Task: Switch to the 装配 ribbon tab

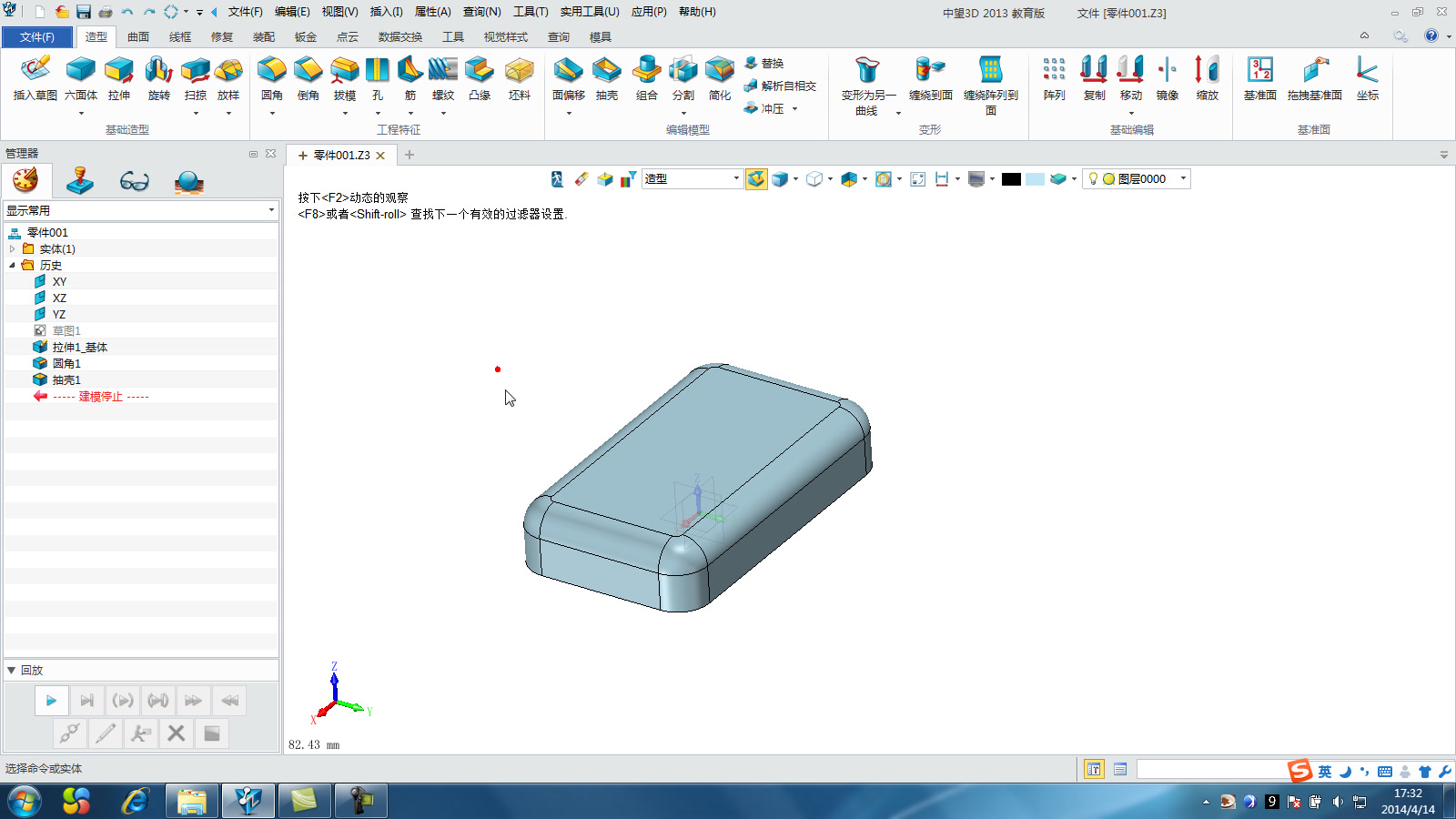Action: point(263,36)
